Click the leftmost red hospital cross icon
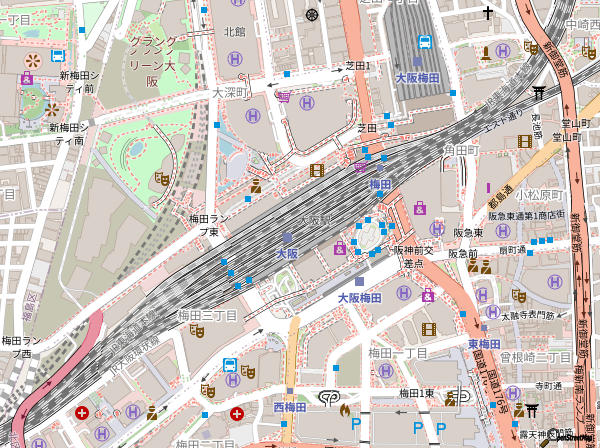The height and width of the screenshot is (448, 600). point(84,412)
